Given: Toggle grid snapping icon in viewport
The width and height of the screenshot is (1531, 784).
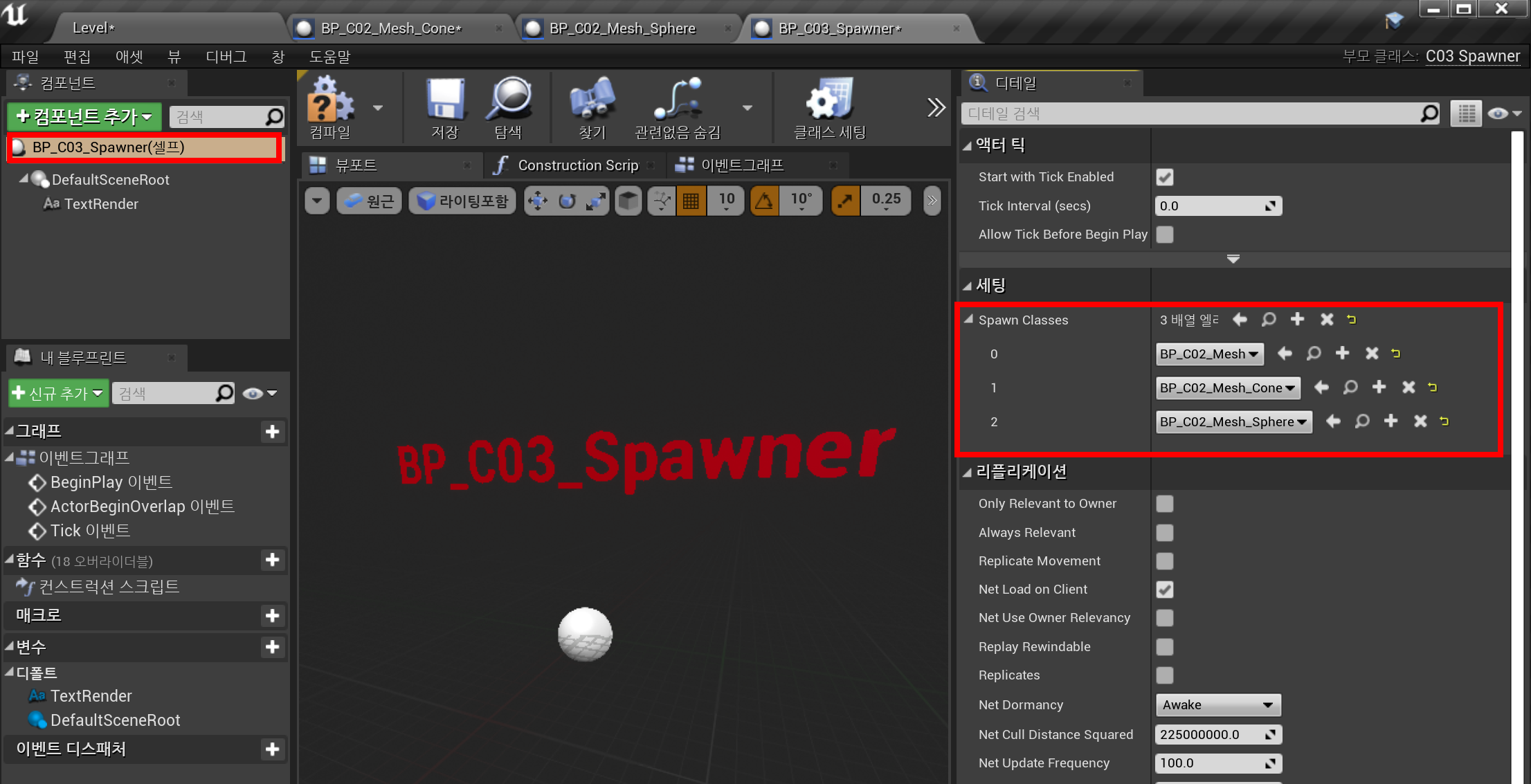Looking at the screenshot, I should click(691, 201).
